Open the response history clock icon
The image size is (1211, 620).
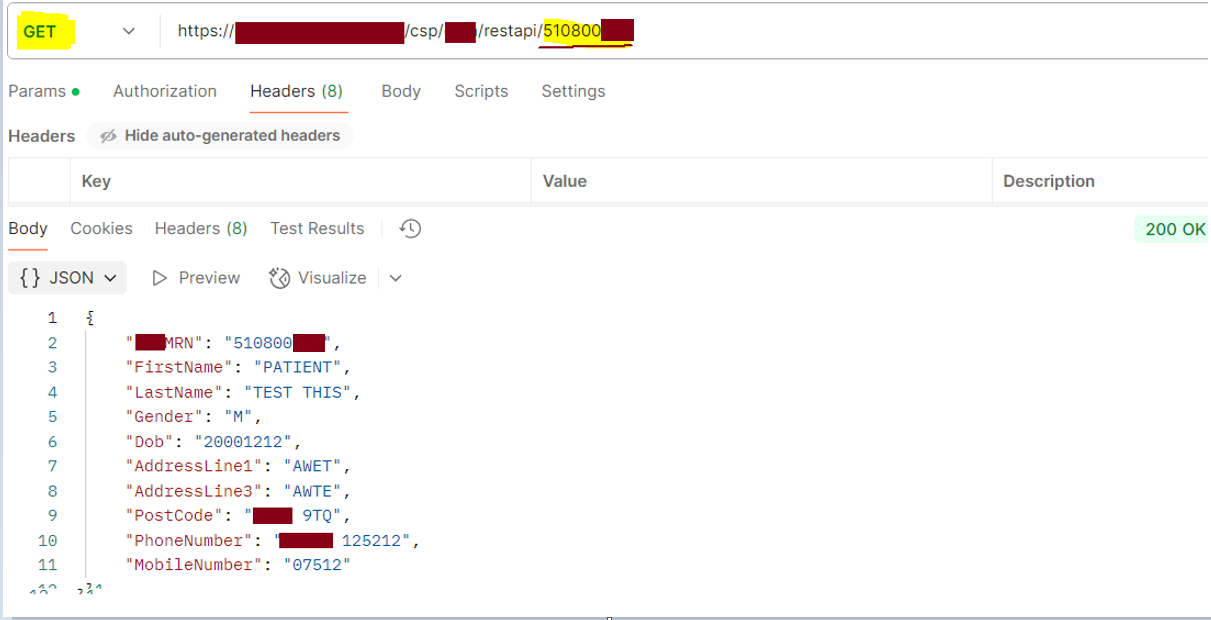point(410,229)
